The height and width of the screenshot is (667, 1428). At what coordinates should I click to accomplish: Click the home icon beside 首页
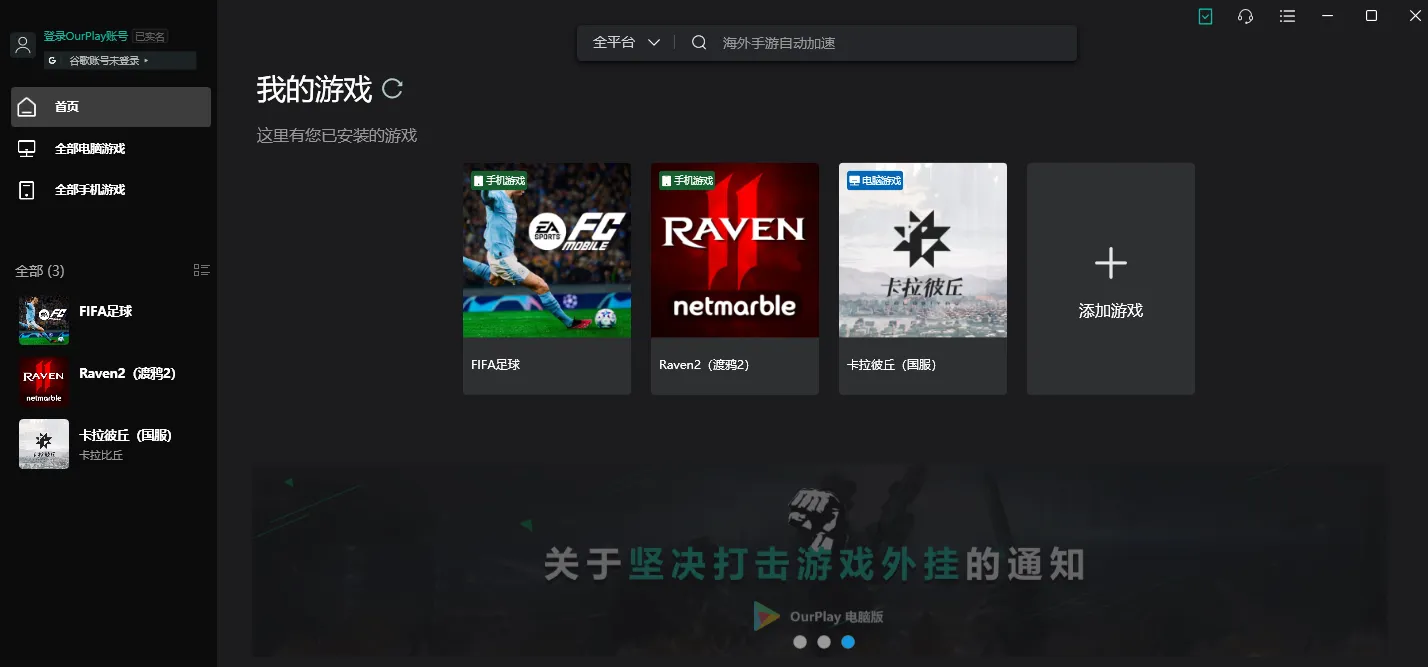(27, 107)
